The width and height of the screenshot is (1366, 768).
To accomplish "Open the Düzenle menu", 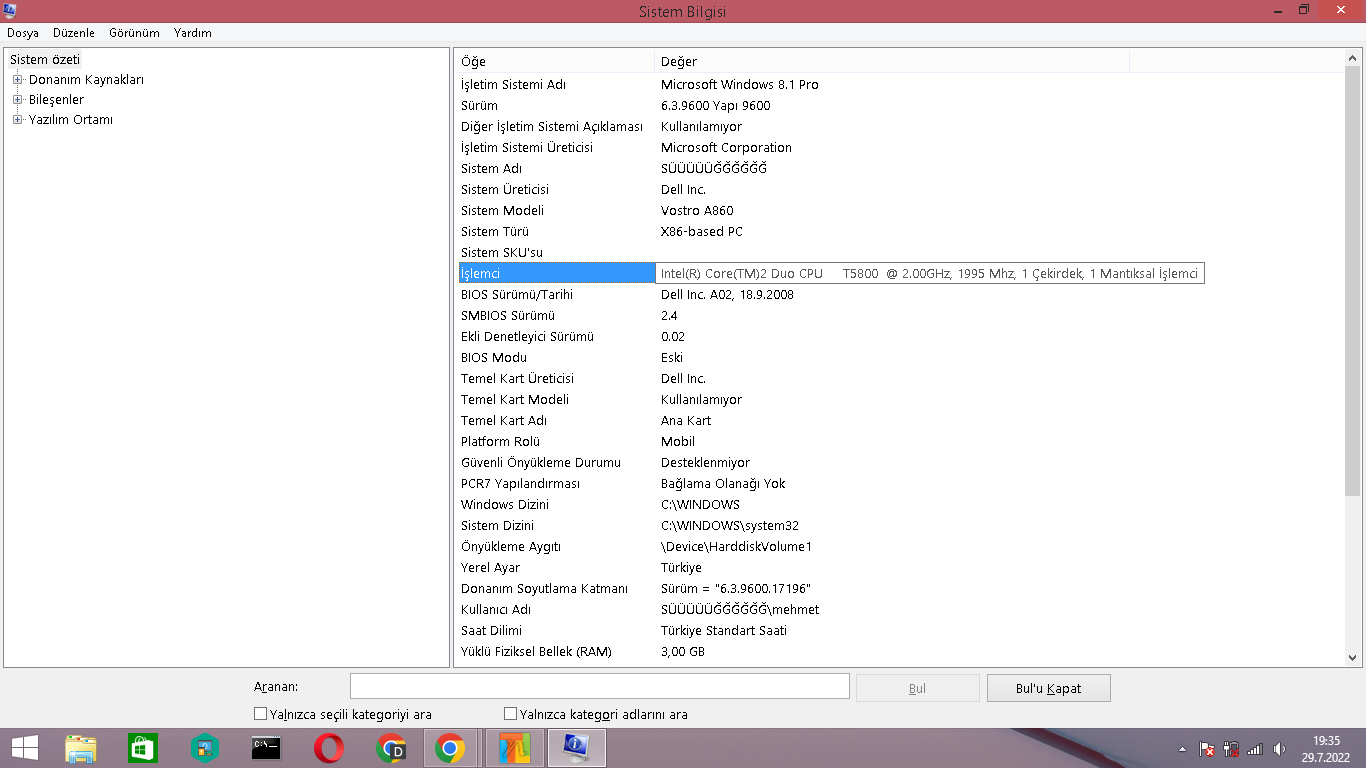I will pyautogui.click(x=74, y=33).
